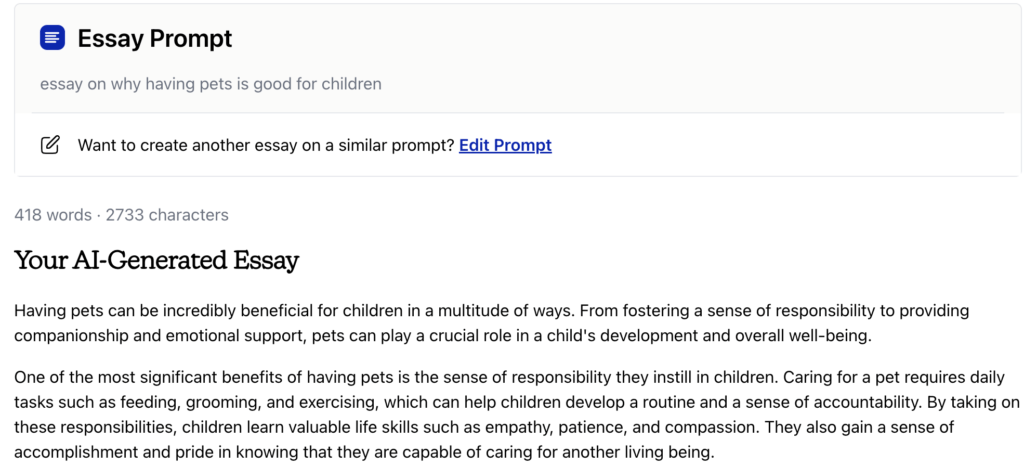Click the 'Your AI-Generated Essay' heading
The height and width of the screenshot is (466, 1024).
click(157, 260)
